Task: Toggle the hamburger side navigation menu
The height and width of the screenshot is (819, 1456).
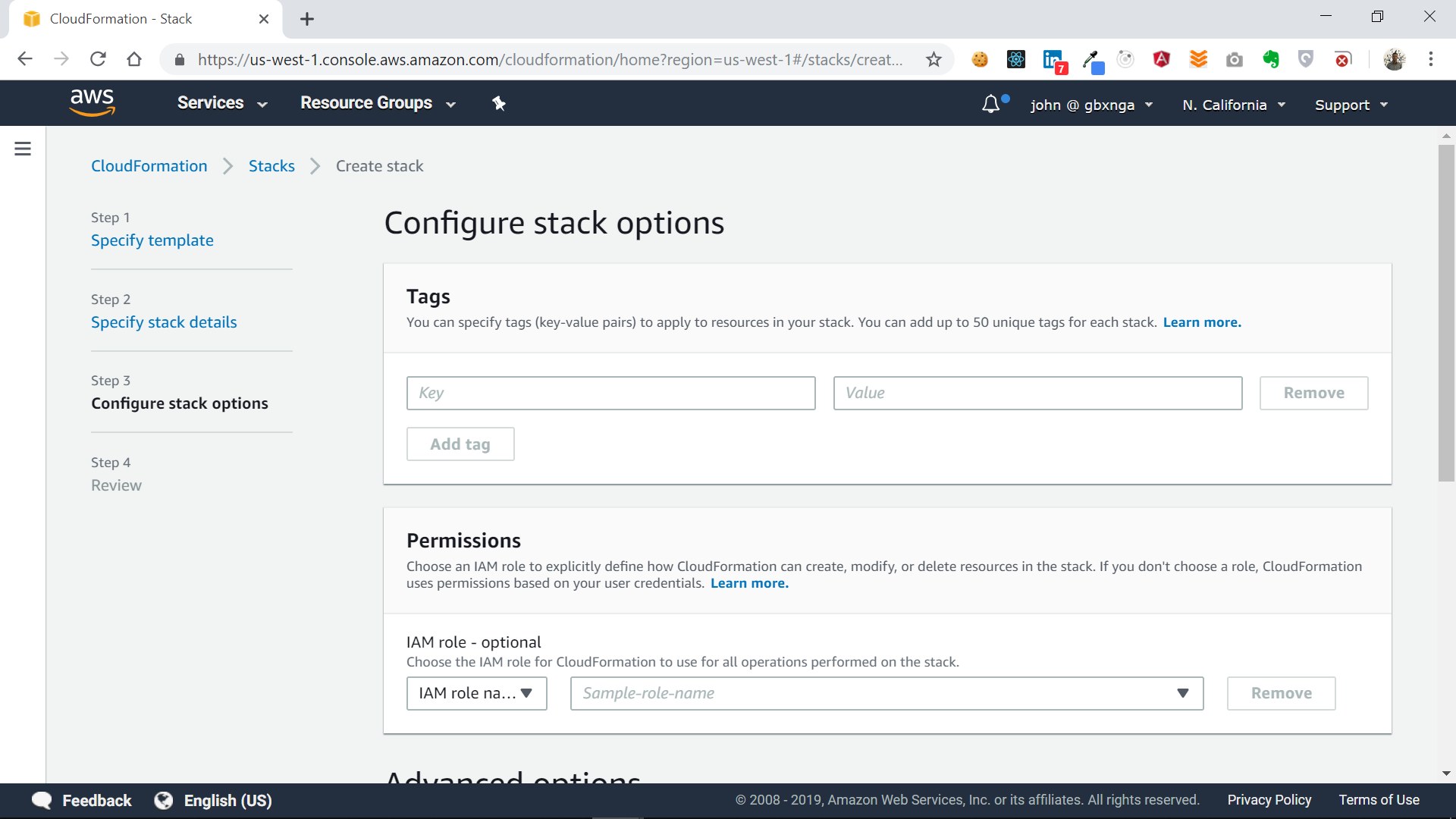Action: (x=23, y=149)
